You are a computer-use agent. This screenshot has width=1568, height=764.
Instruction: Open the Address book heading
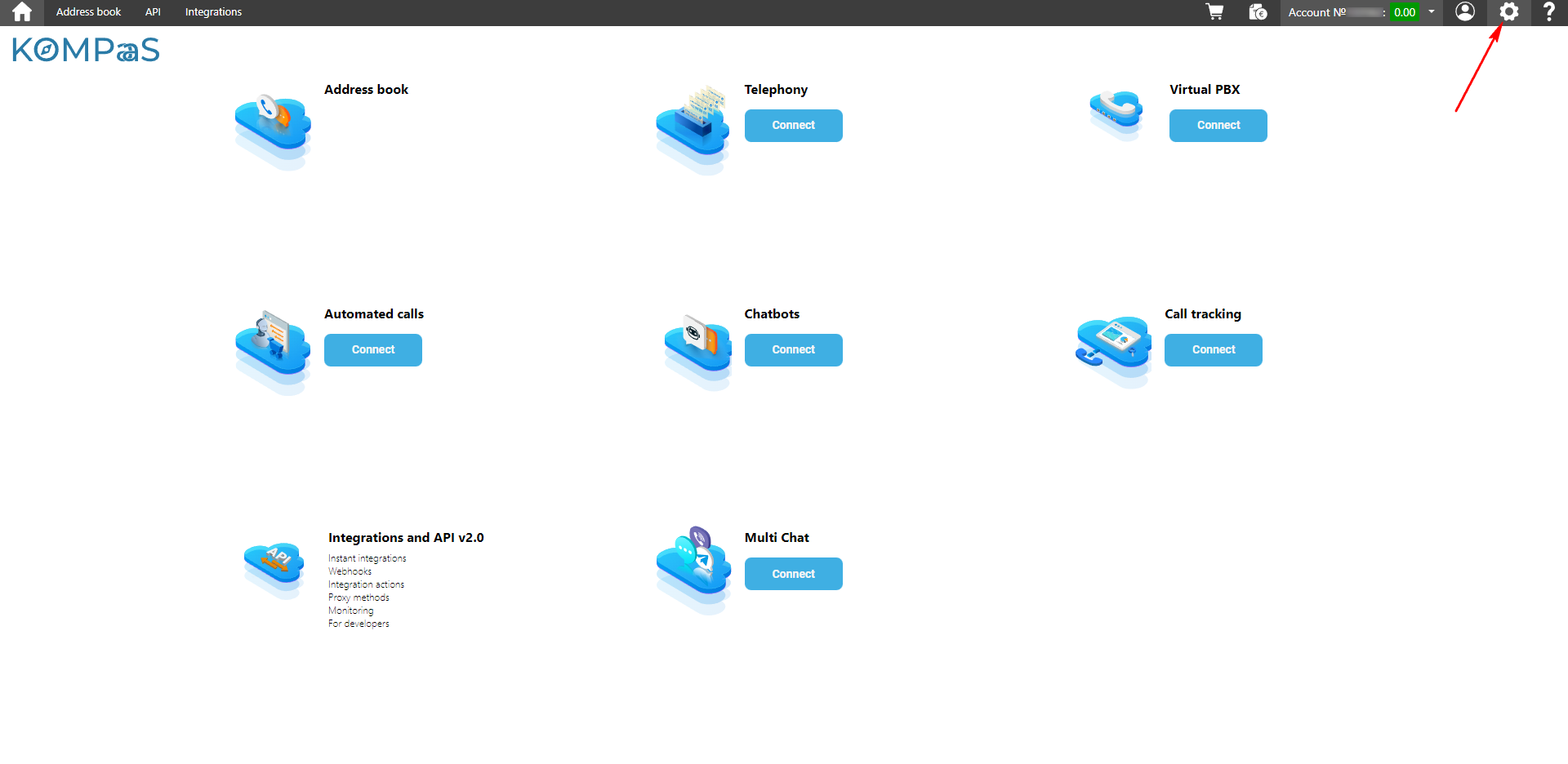(366, 90)
